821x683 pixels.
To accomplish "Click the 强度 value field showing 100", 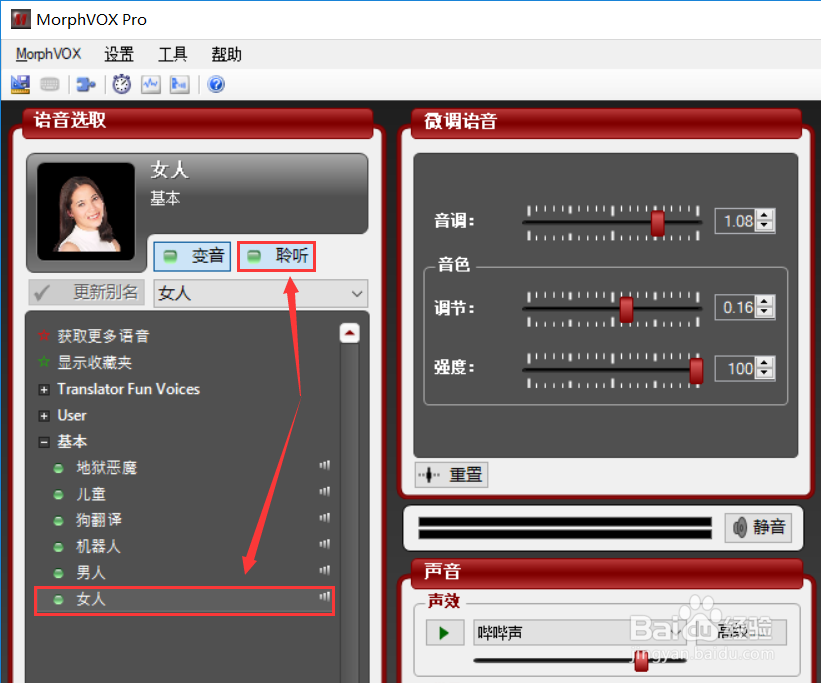I will pyautogui.click(x=737, y=368).
